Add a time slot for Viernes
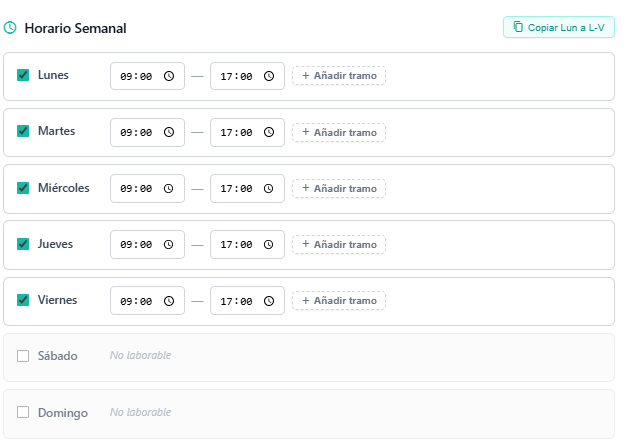Screen dimensions: 628x447 click(x=339, y=301)
